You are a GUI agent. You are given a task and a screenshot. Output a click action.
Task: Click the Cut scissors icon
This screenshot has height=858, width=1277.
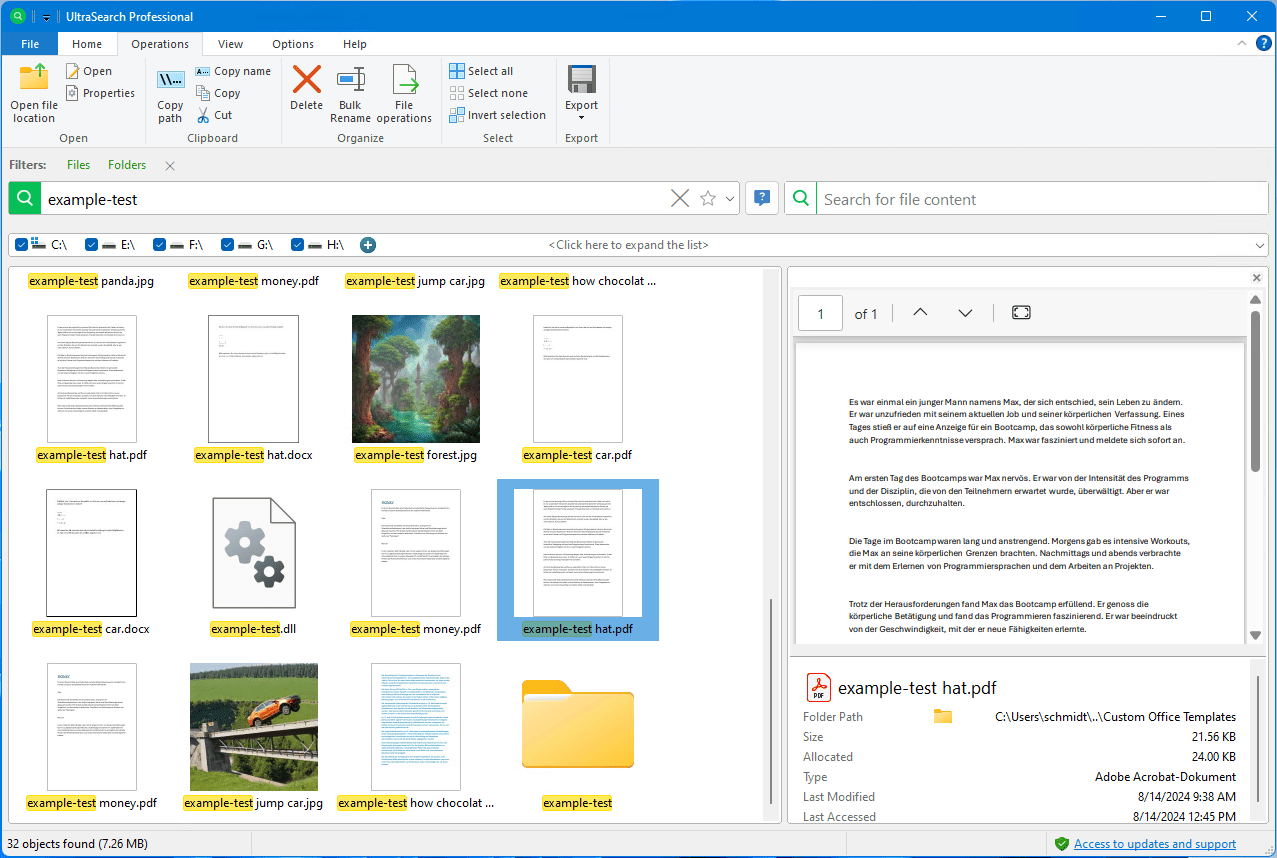[202, 115]
